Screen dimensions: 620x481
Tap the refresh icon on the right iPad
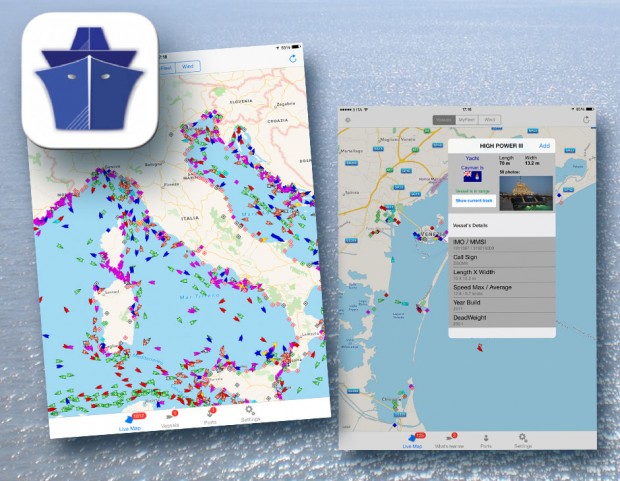[x=586, y=119]
